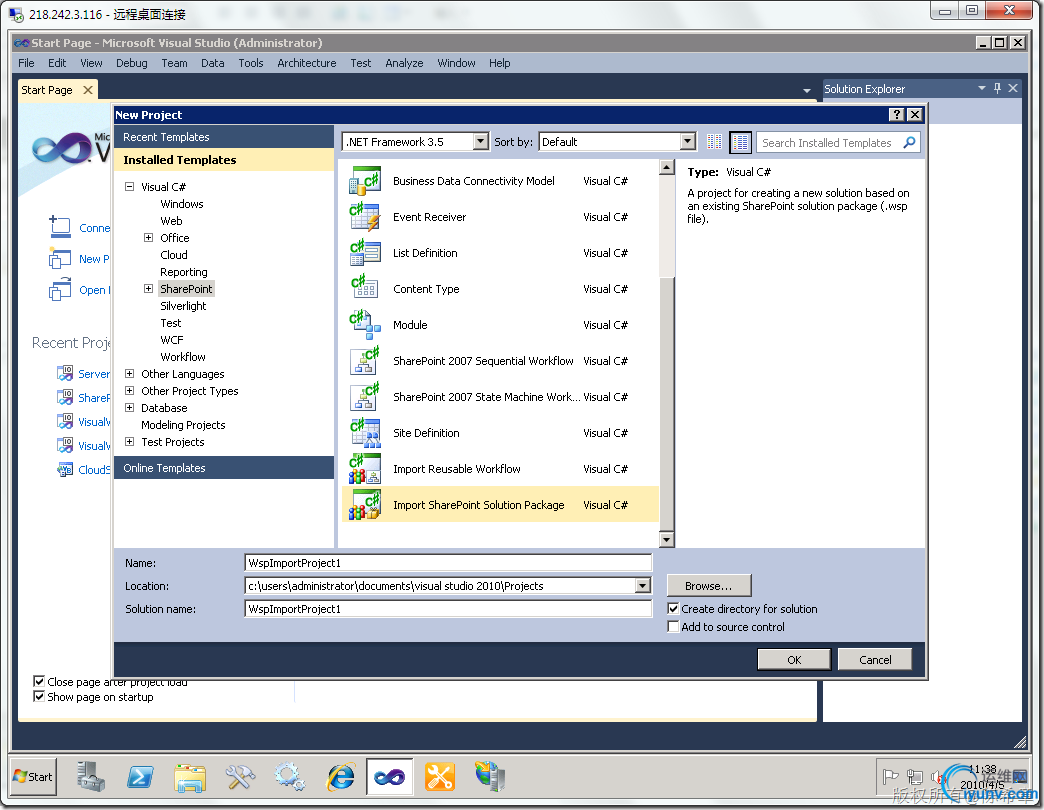
Task: Click the template list scroll up arrow
Action: pos(666,167)
